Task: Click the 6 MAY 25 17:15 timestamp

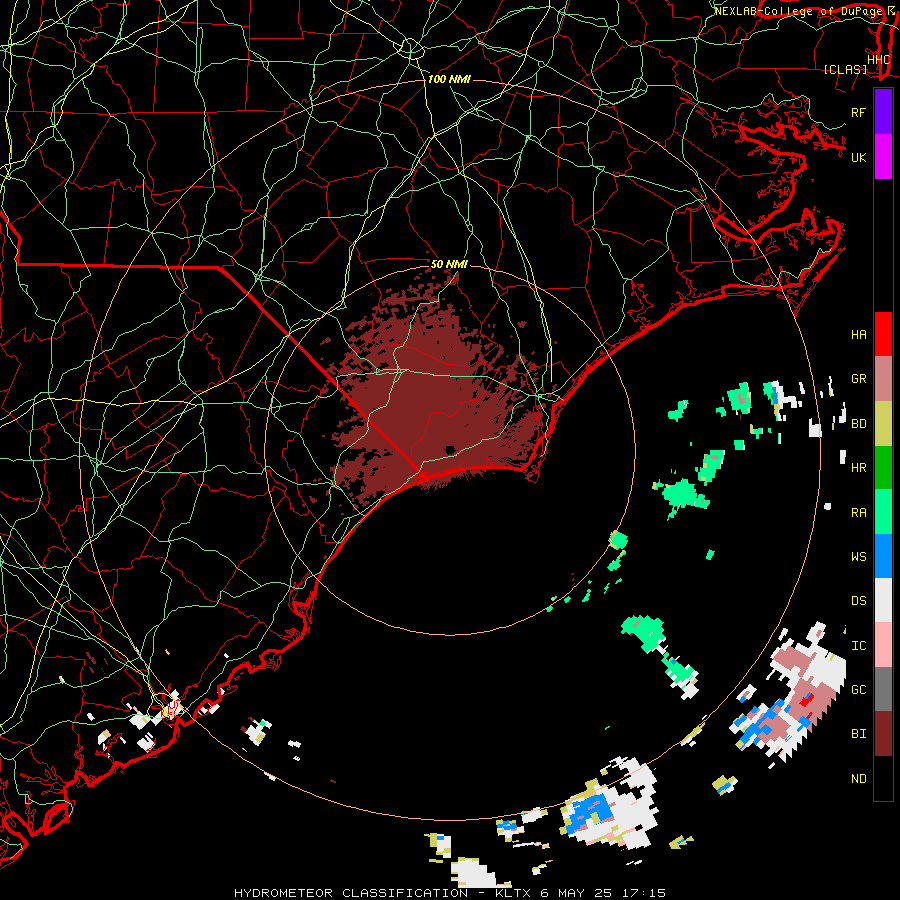Action: (603, 893)
